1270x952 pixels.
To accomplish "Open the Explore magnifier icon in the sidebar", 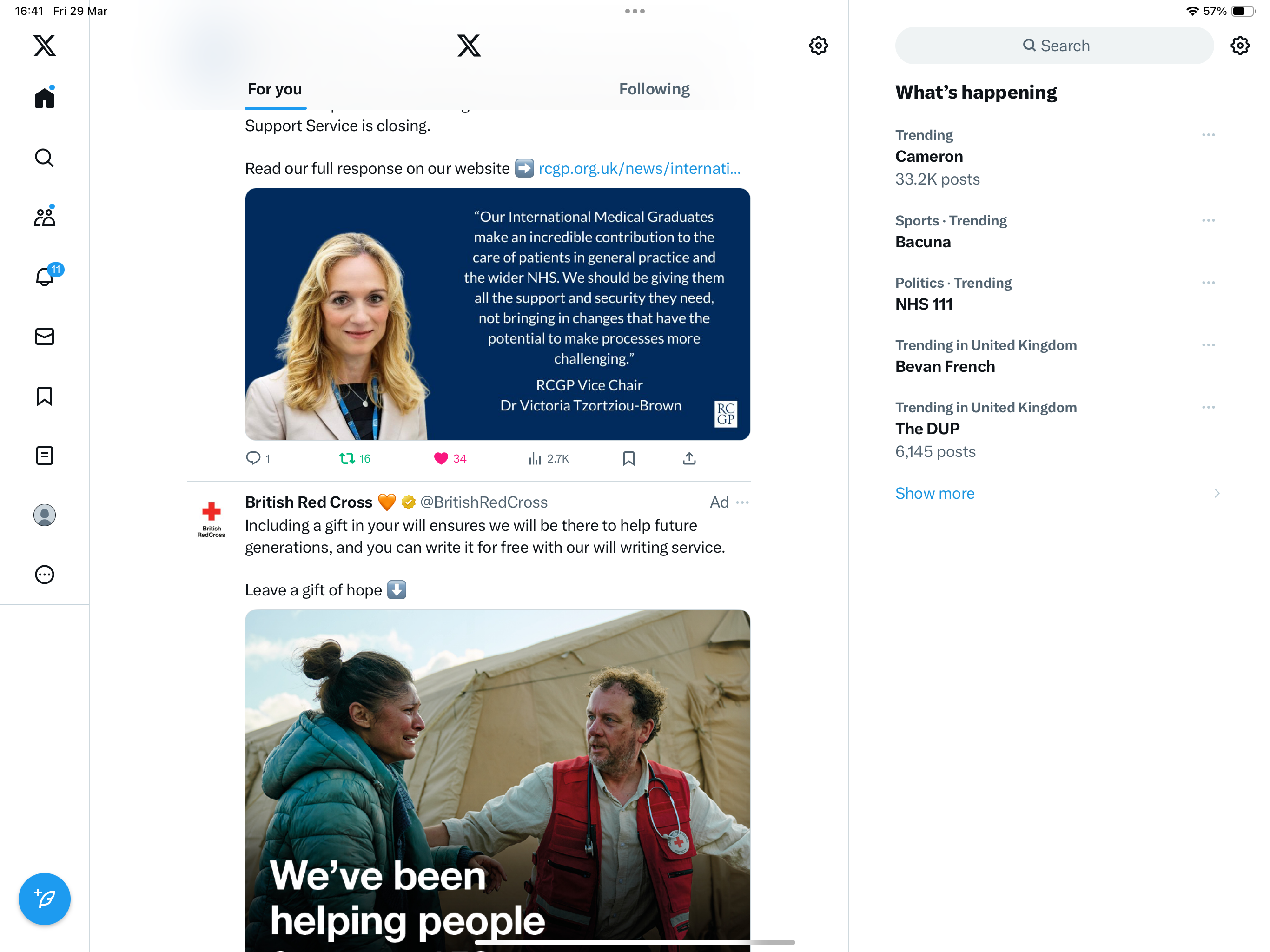I will (x=44, y=157).
